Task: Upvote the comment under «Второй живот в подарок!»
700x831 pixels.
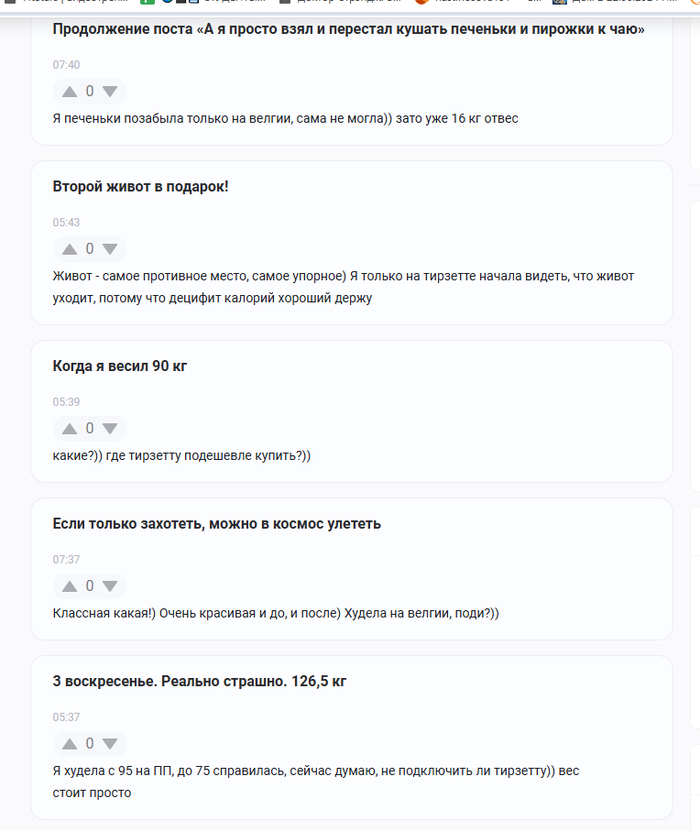Action: [x=69, y=249]
